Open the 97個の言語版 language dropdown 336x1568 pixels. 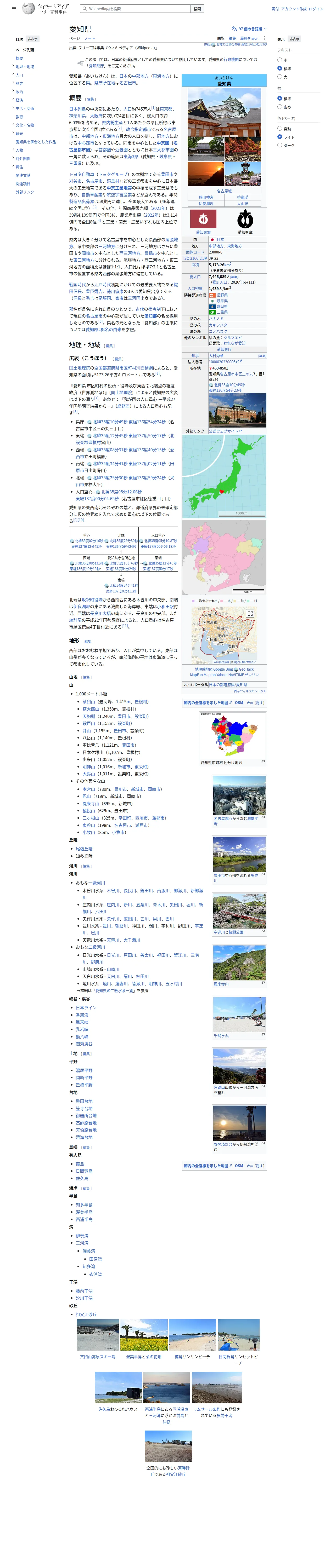pyautogui.click(x=249, y=28)
